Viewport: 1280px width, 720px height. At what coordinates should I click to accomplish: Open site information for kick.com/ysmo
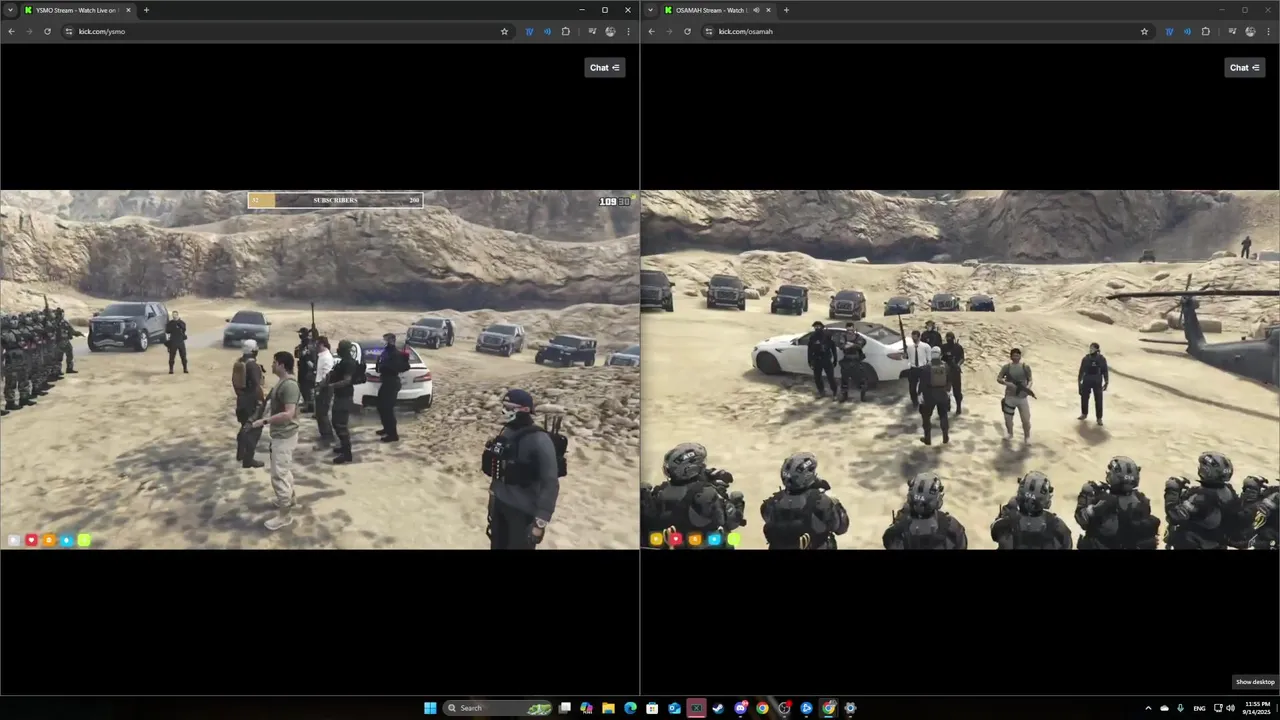pyautogui.click(x=69, y=31)
